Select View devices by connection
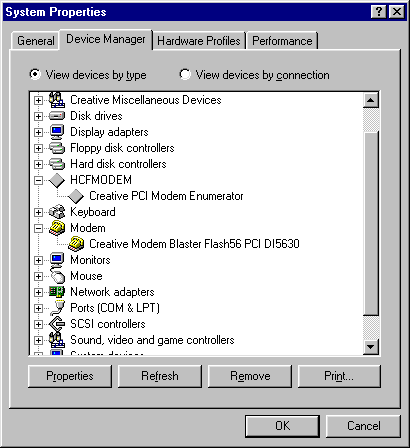 [x=254, y=75]
